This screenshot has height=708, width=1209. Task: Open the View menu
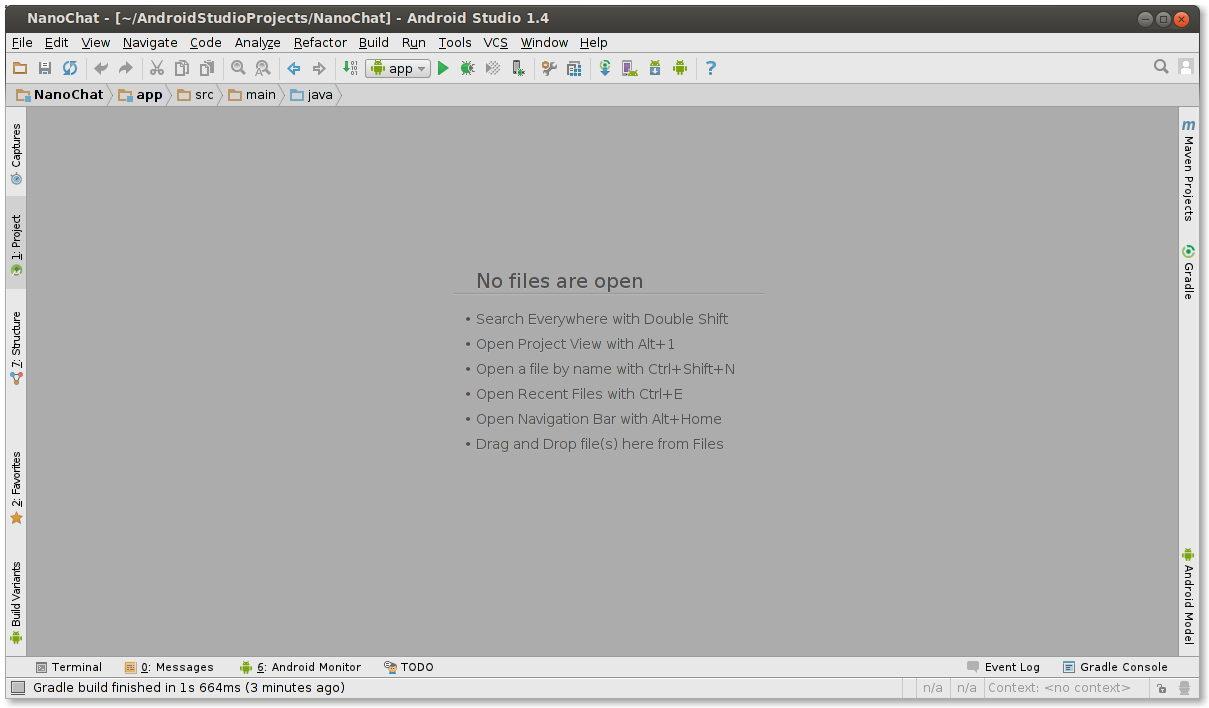[x=96, y=43]
